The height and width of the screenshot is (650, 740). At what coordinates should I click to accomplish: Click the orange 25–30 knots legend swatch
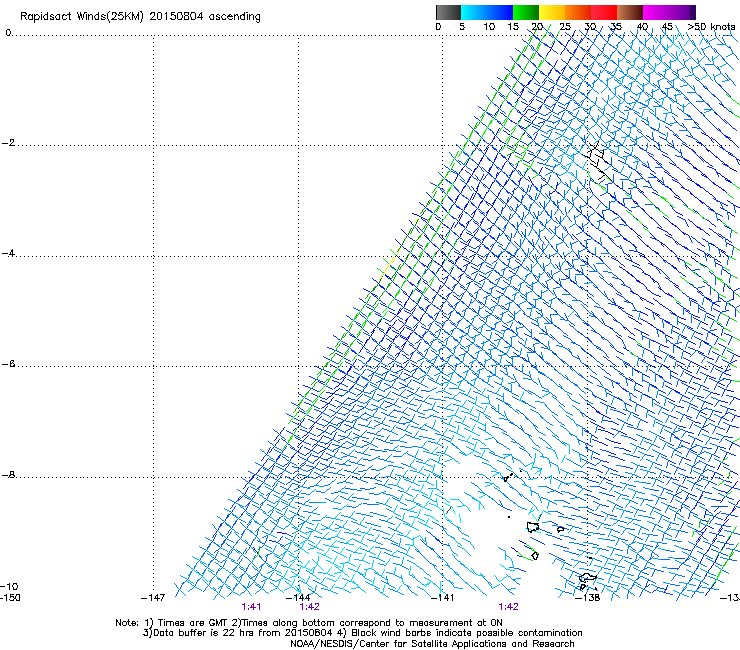(x=578, y=12)
